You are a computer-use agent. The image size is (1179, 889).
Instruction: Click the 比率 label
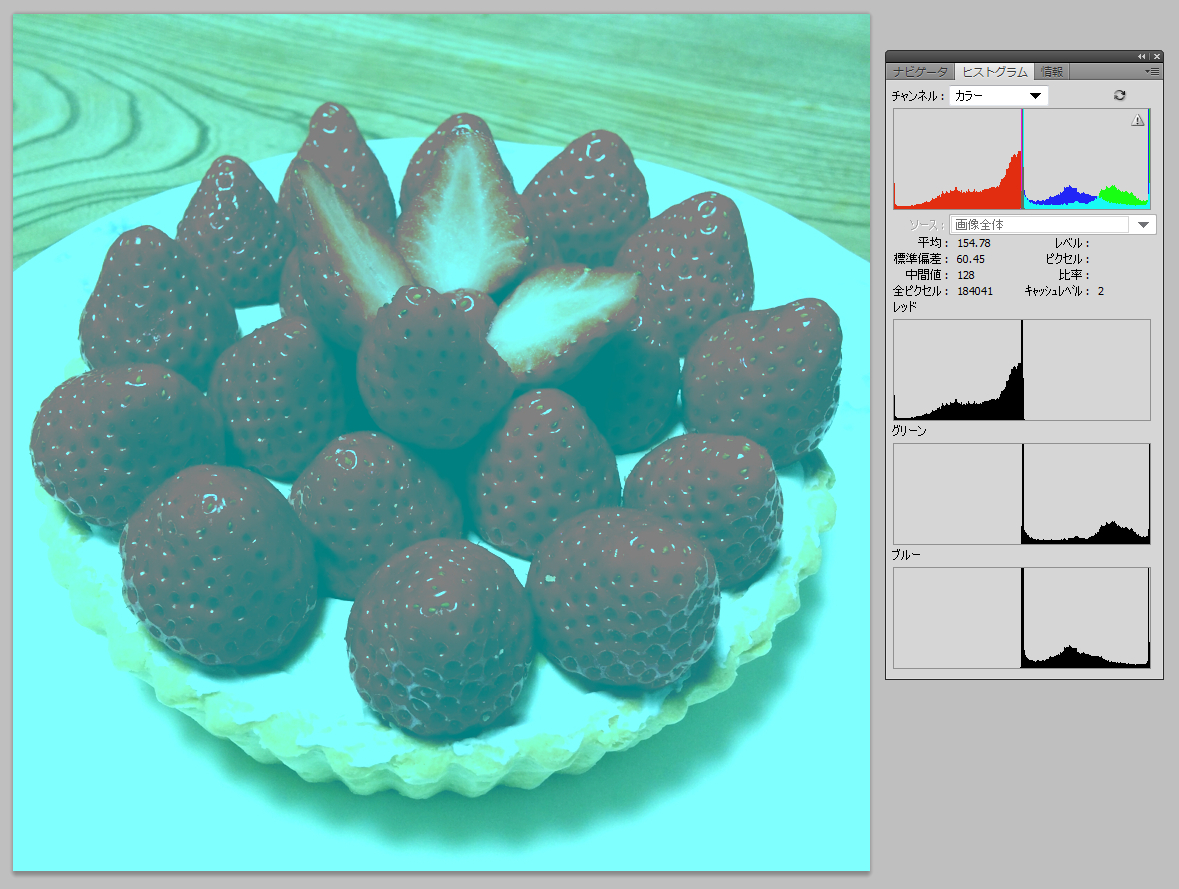(x=1074, y=275)
